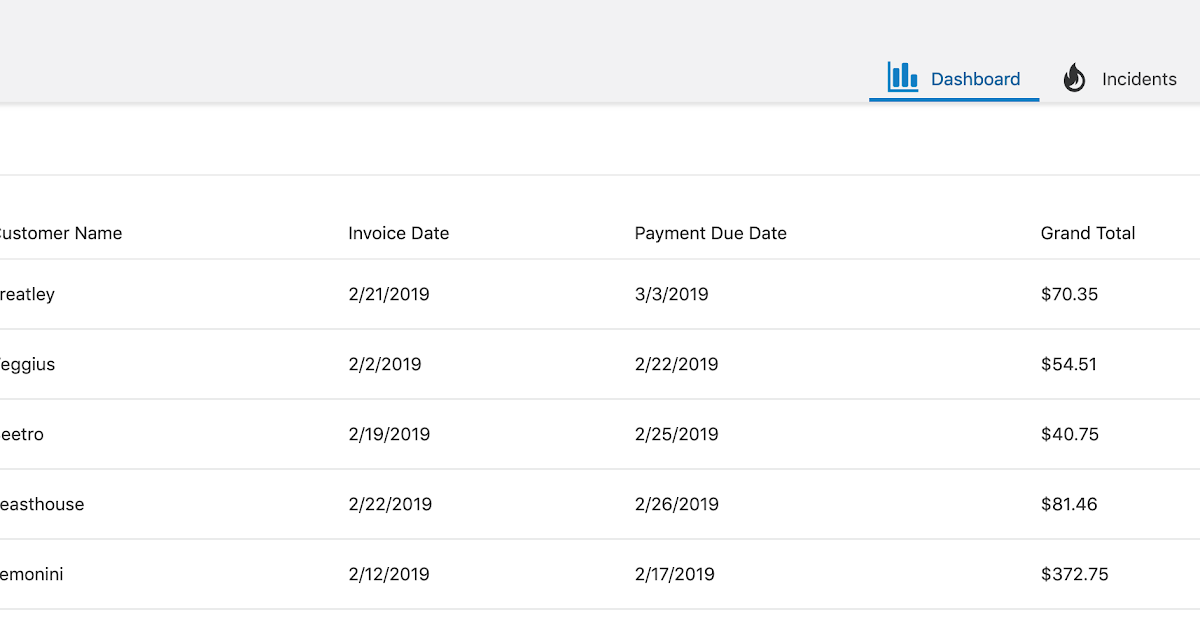The height and width of the screenshot is (630, 1200).
Task: Click the 2/17/2019 payment due date
Action: 674,574
